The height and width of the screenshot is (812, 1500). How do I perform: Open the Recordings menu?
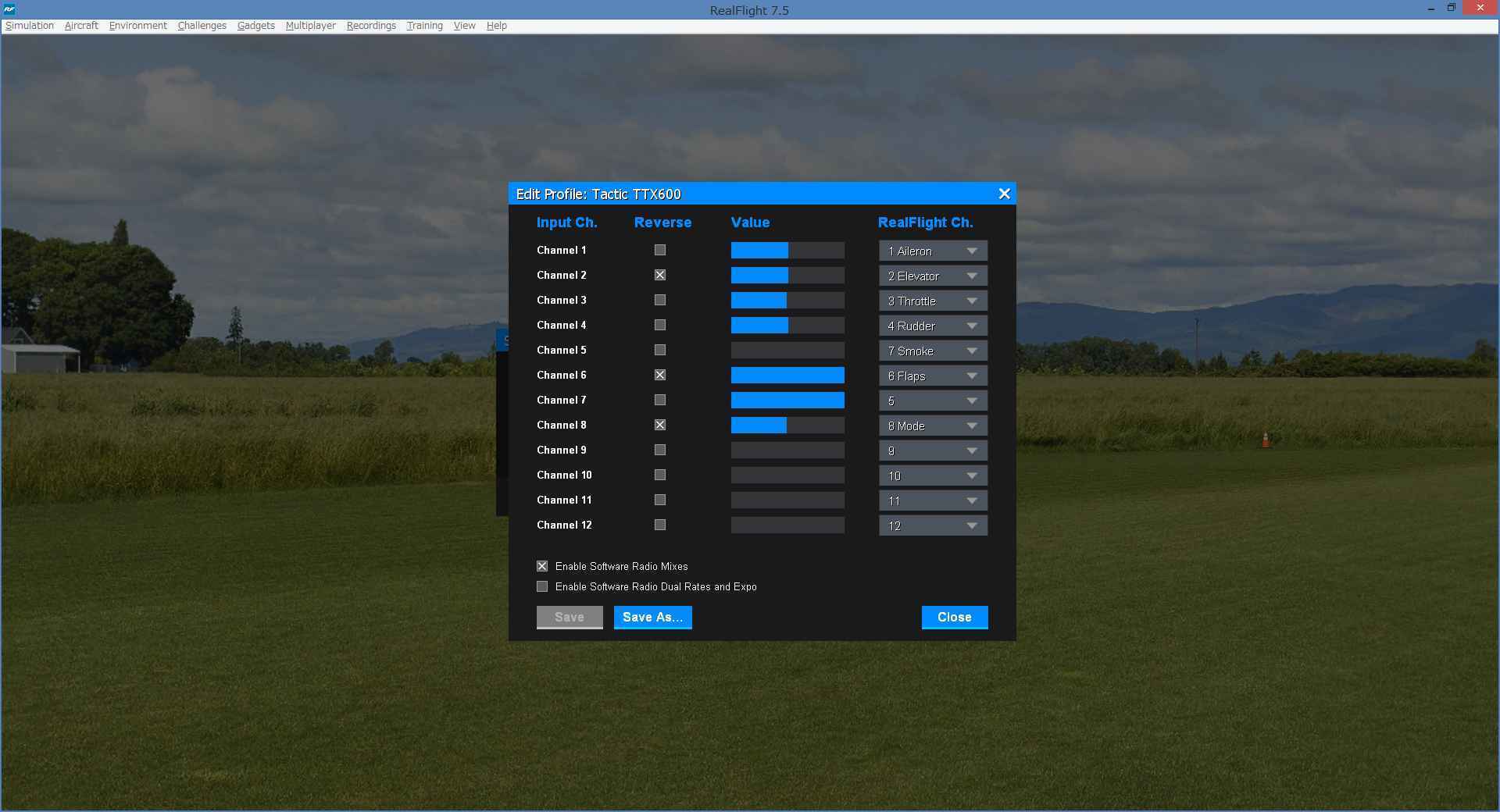pos(371,26)
